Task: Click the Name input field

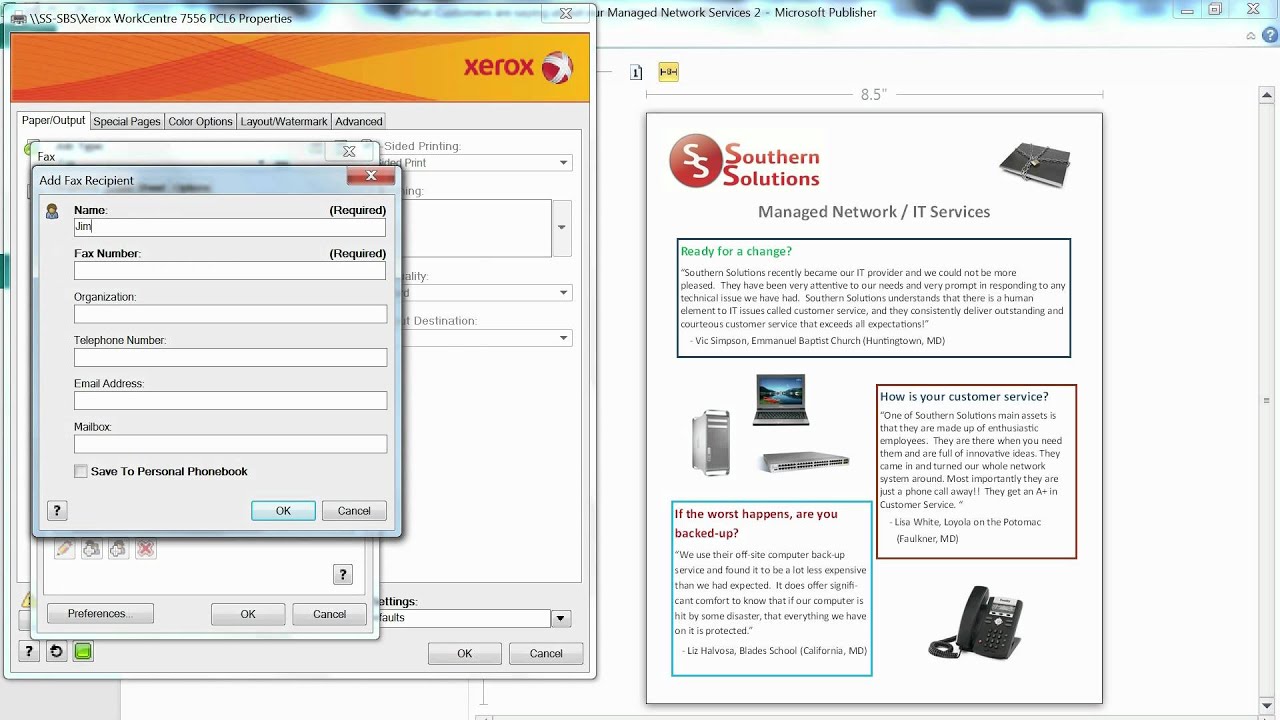Action: pyautogui.click(x=230, y=227)
